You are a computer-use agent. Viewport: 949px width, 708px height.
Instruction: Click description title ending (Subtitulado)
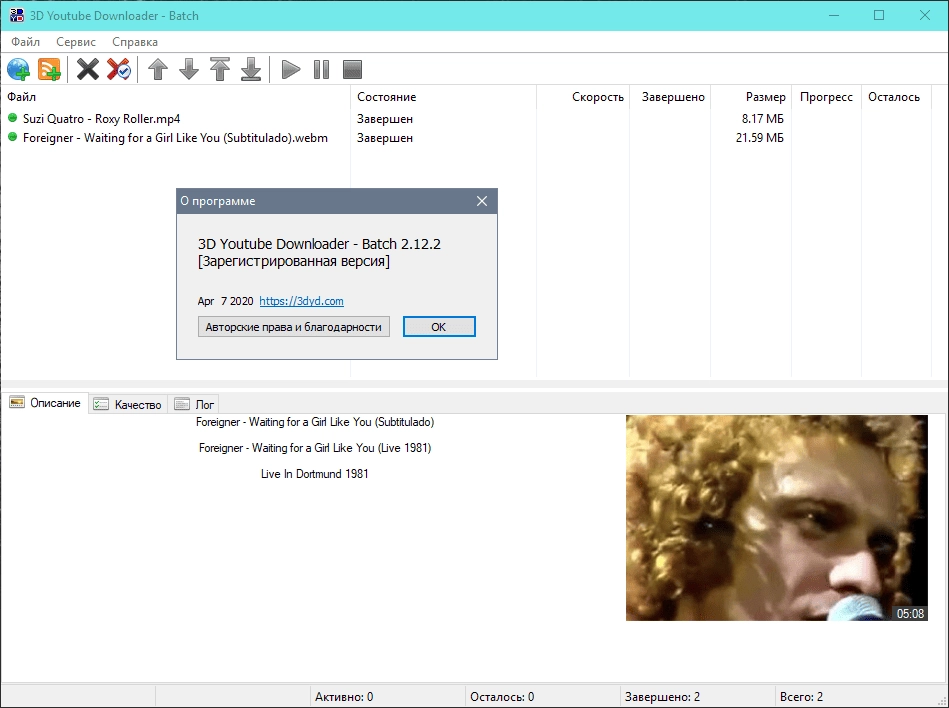[315, 422]
